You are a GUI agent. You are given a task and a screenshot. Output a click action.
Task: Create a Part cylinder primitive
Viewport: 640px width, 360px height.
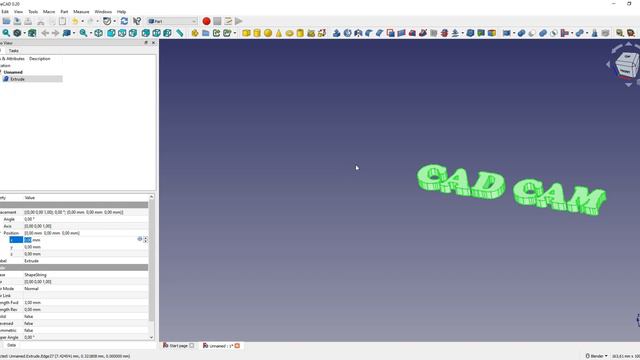click(x=257, y=33)
